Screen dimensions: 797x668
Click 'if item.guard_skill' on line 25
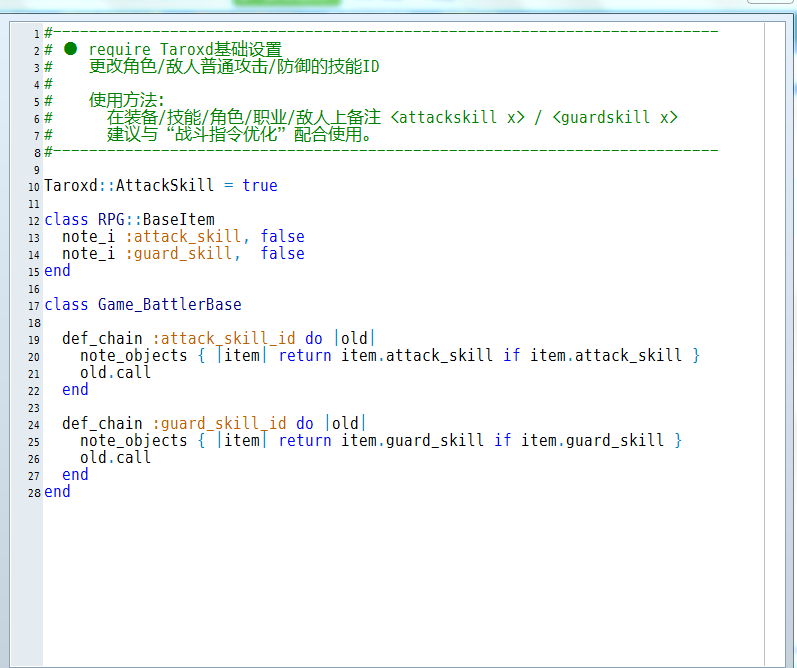click(579, 440)
